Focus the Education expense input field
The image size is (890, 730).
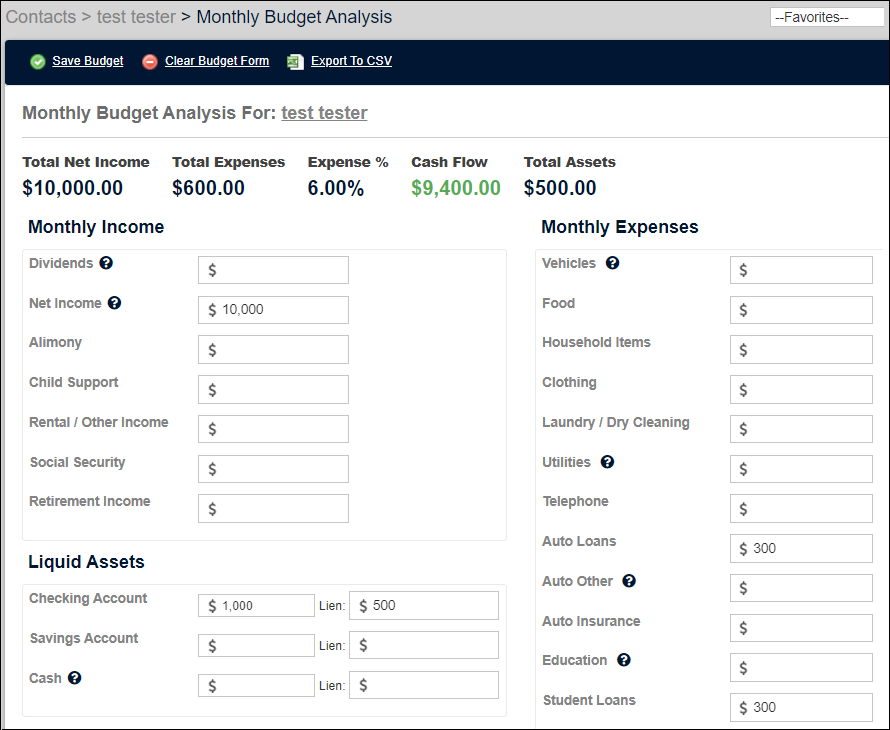point(801,668)
